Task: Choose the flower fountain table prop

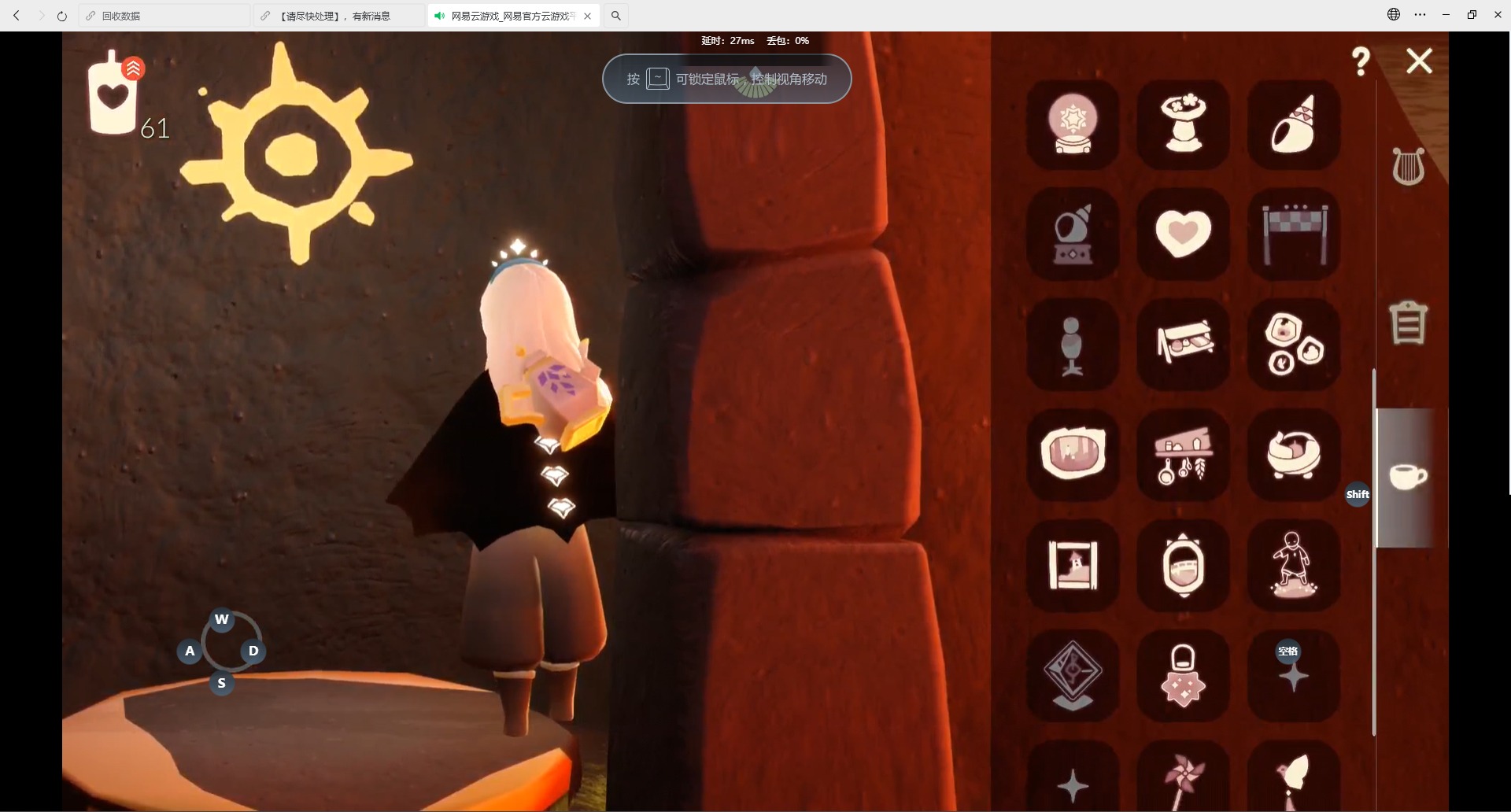Action: point(1183,124)
